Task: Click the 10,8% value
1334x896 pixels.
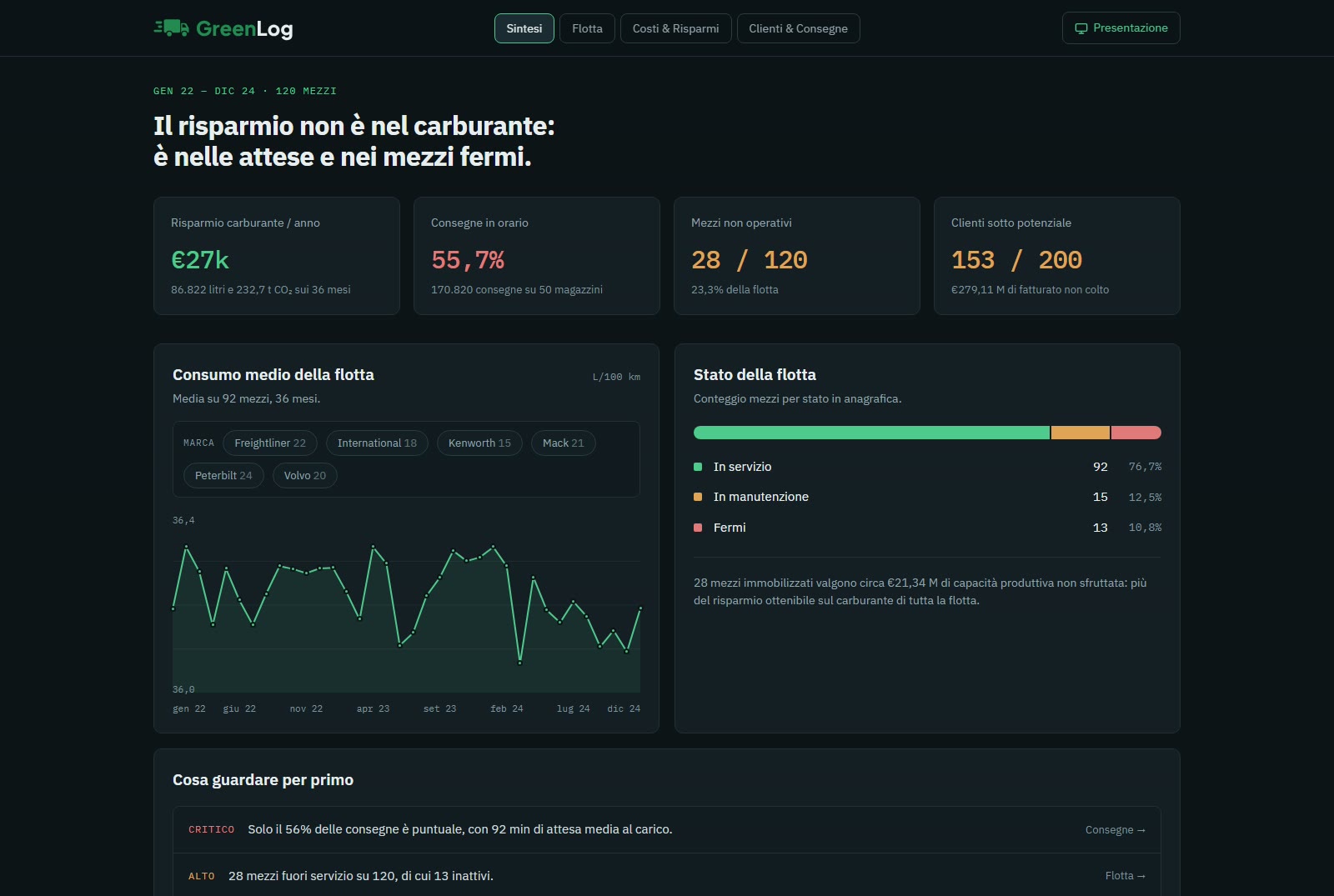Action: point(1145,528)
